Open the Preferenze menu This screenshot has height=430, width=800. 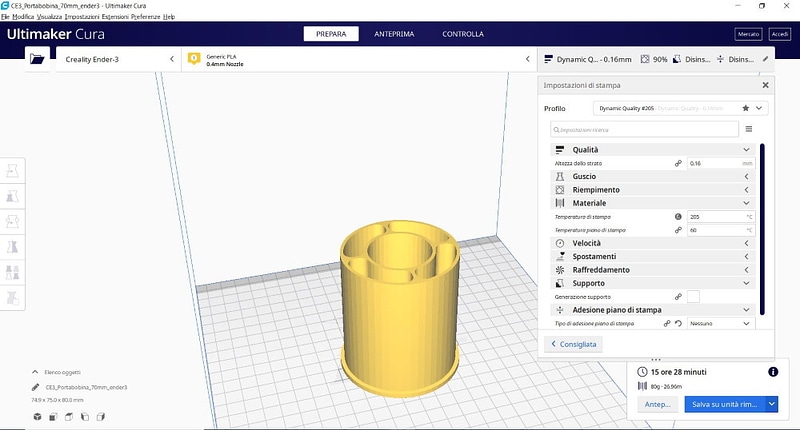(146, 16)
